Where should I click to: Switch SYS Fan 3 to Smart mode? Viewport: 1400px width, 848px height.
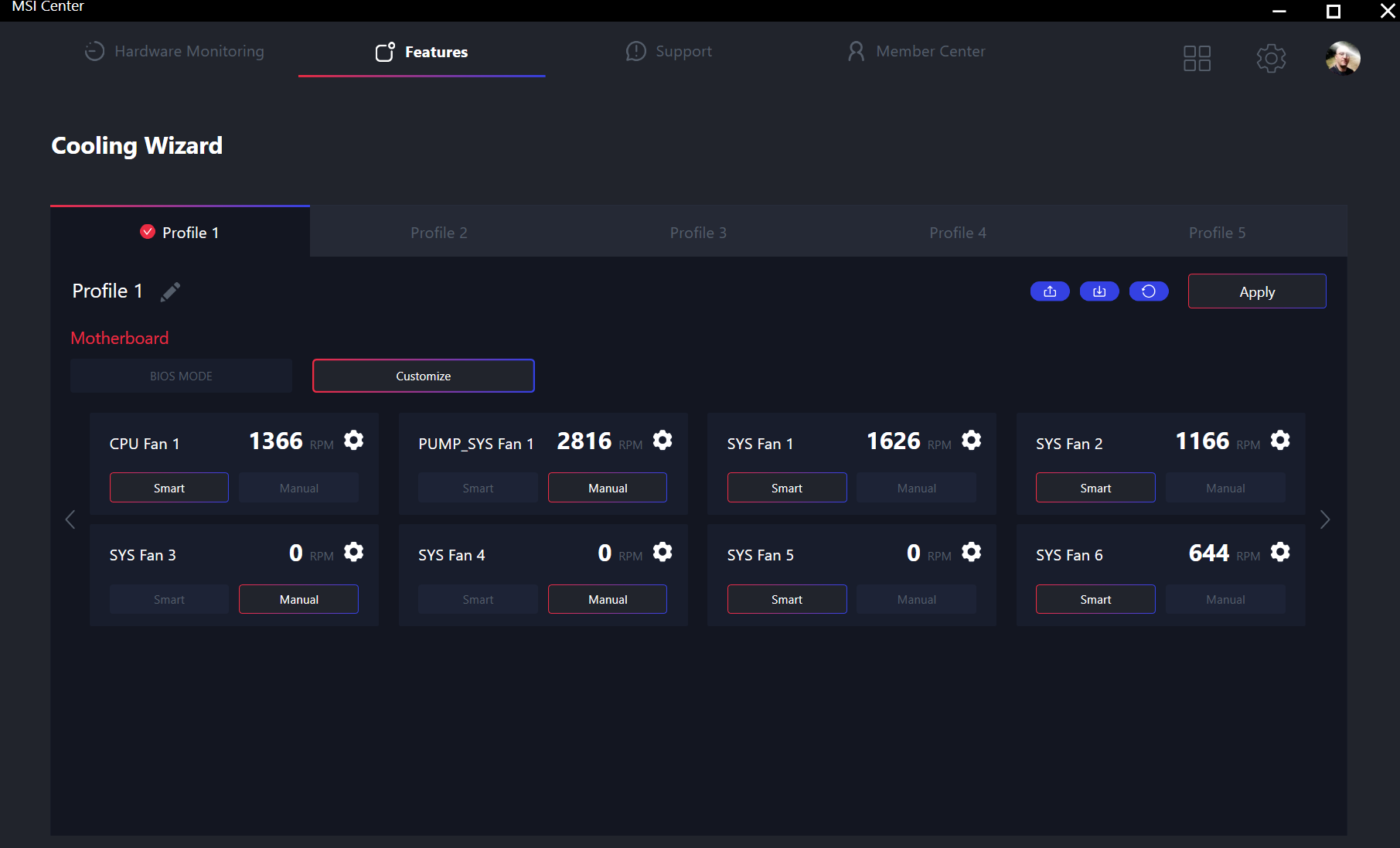169,599
